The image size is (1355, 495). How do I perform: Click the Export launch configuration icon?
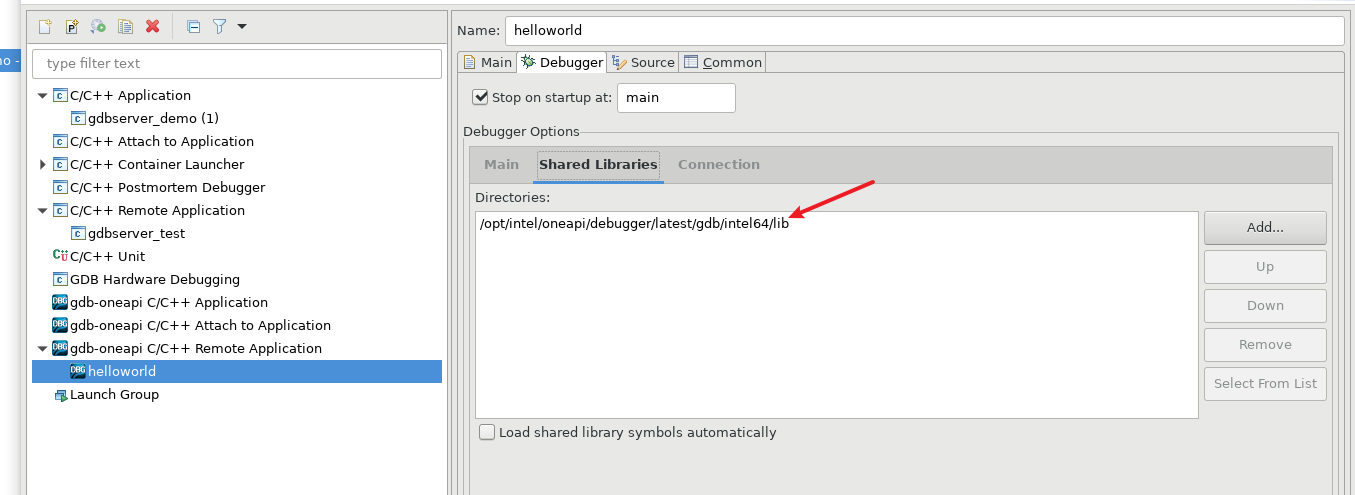98,27
